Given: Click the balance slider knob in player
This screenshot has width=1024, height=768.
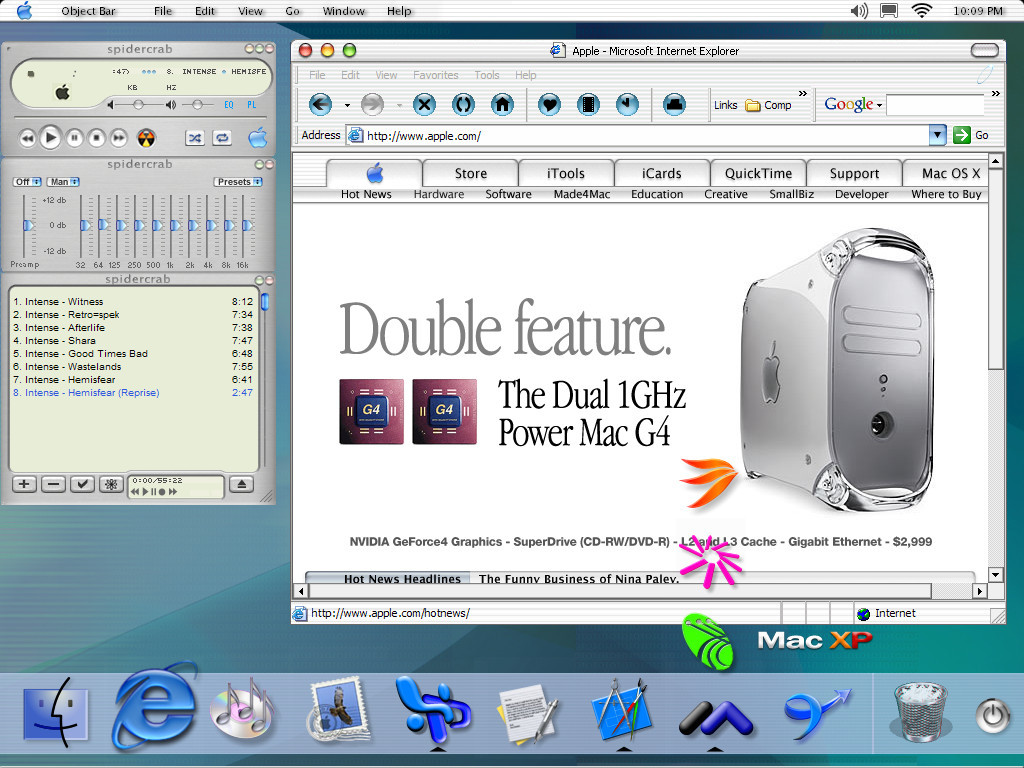Looking at the screenshot, I should pyautogui.click(x=197, y=104).
